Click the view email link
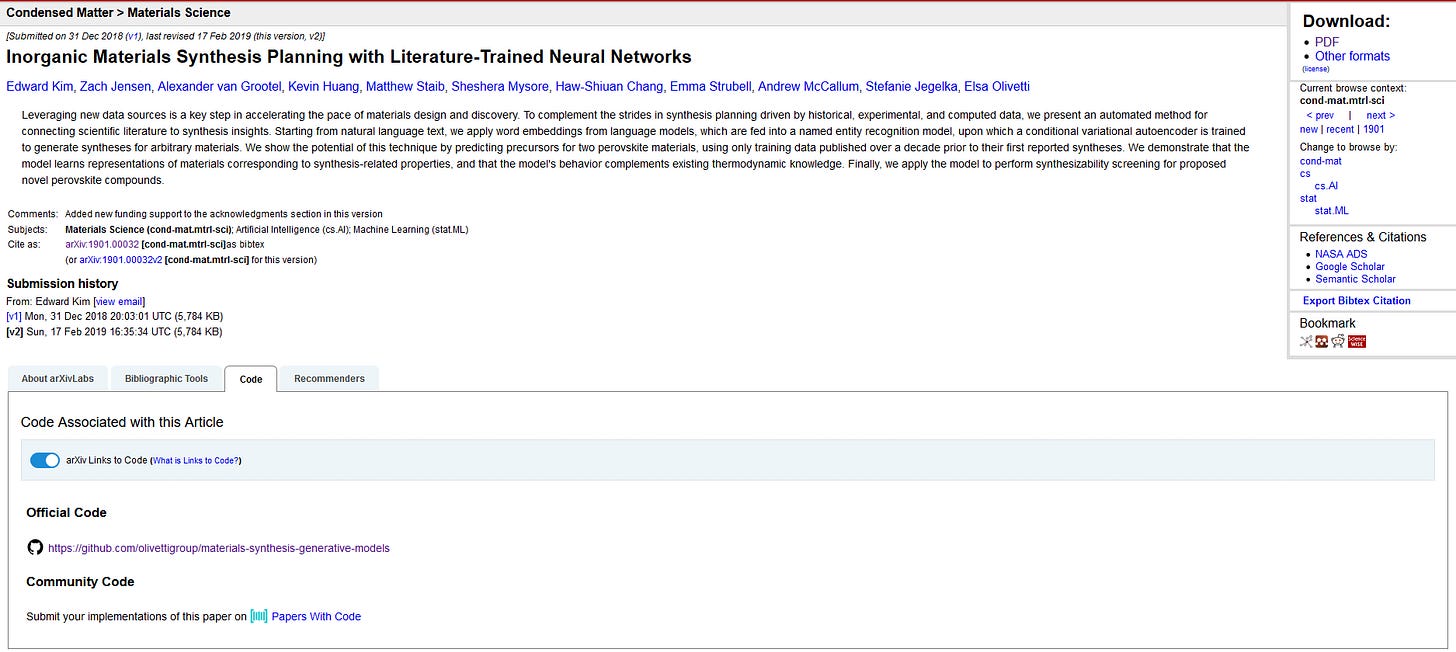 pyautogui.click(x=119, y=302)
